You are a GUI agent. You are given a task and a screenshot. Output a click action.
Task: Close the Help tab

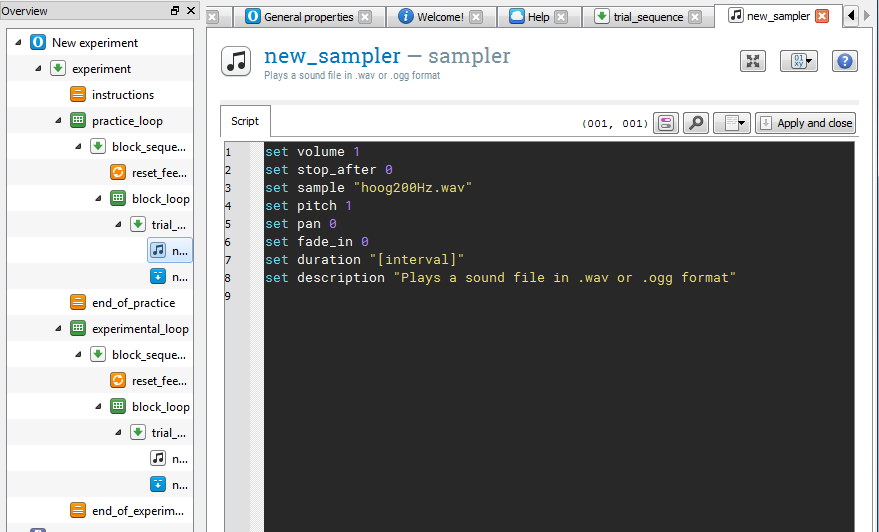(561, 17)
